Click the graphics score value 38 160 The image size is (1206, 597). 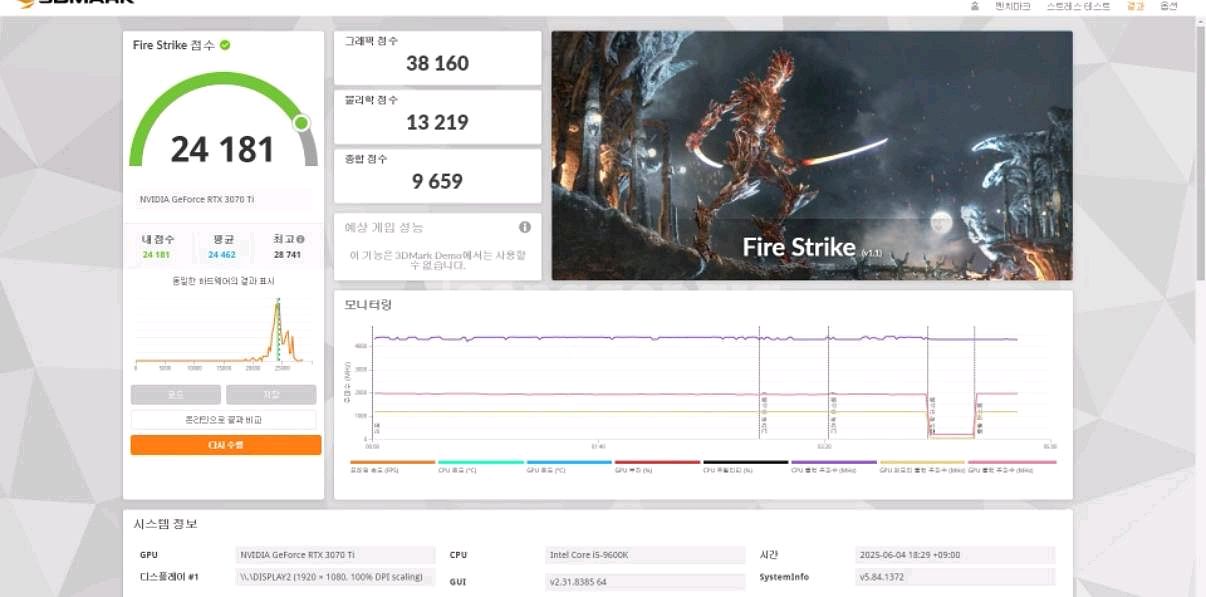tap(437, 64)
